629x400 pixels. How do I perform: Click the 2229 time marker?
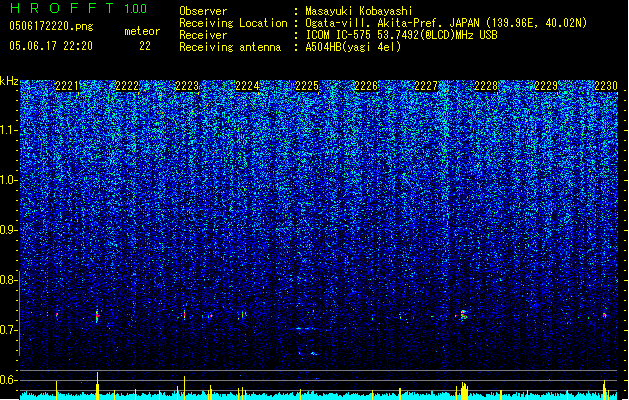click(546, 86)
